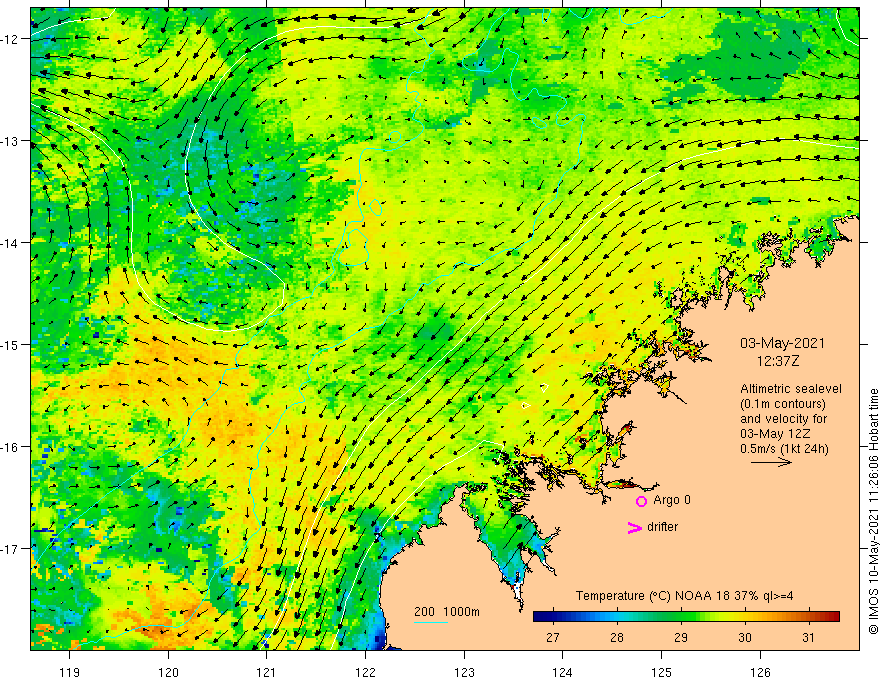This screenshot has height=680, width=880.
Task: Click the text '0.5m/s (1kt 24h)'
Action: (x=784, y=449)
